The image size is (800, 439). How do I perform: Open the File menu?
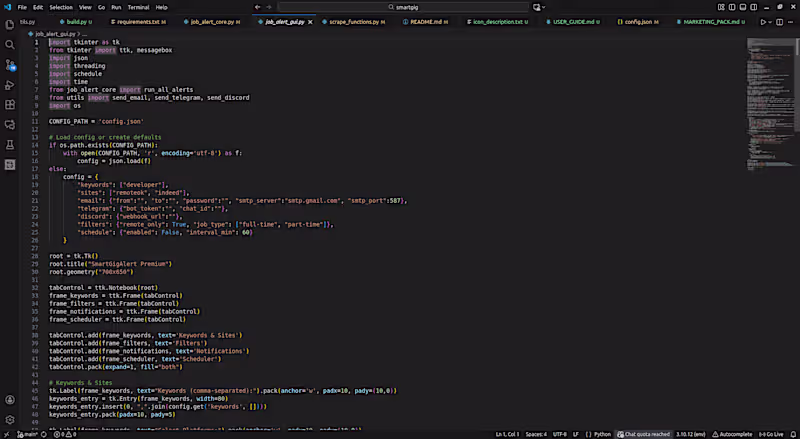point(22,7)
